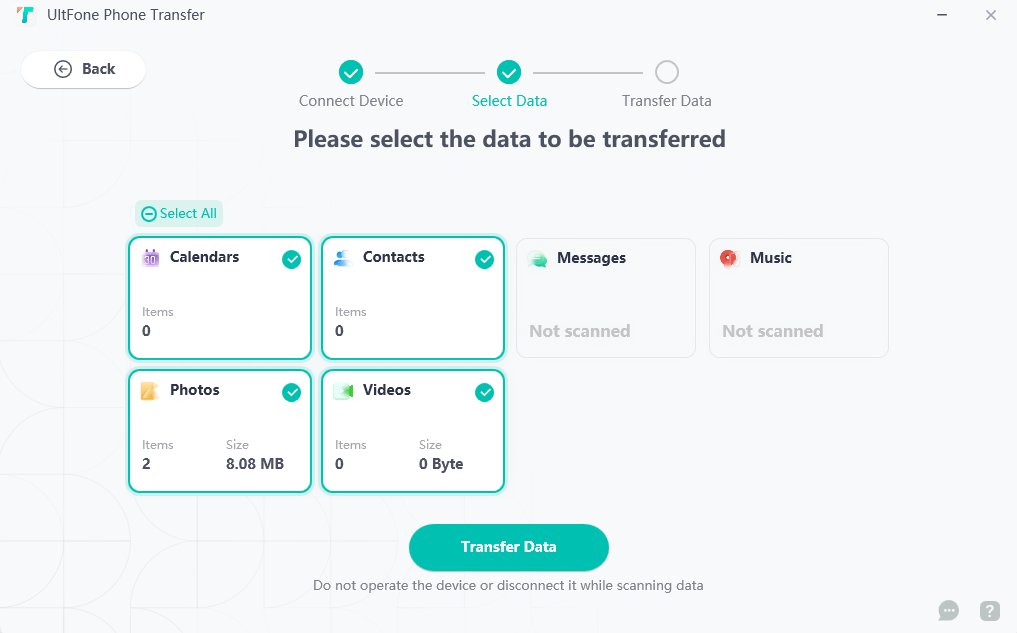Go Back to the previous screen
Image resolution: width=1017 pixels, height=633 pixels.
(x=83, y=69)
